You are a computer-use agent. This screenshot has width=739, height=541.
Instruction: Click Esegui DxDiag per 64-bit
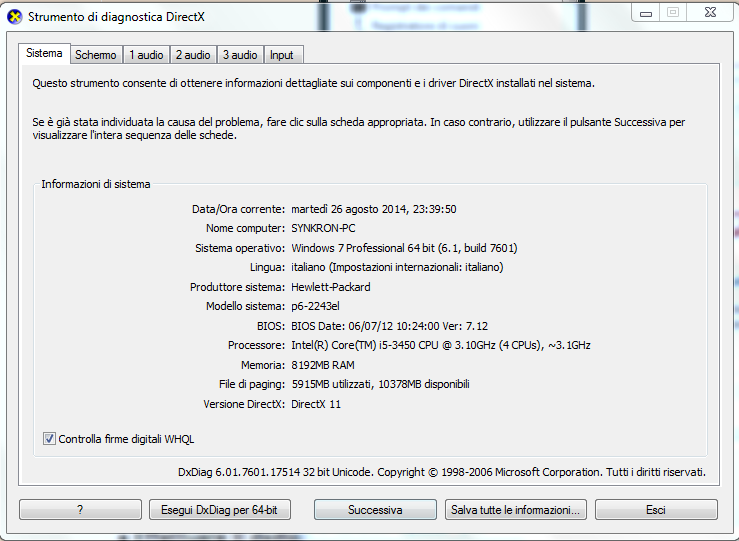tap(219, 510)
